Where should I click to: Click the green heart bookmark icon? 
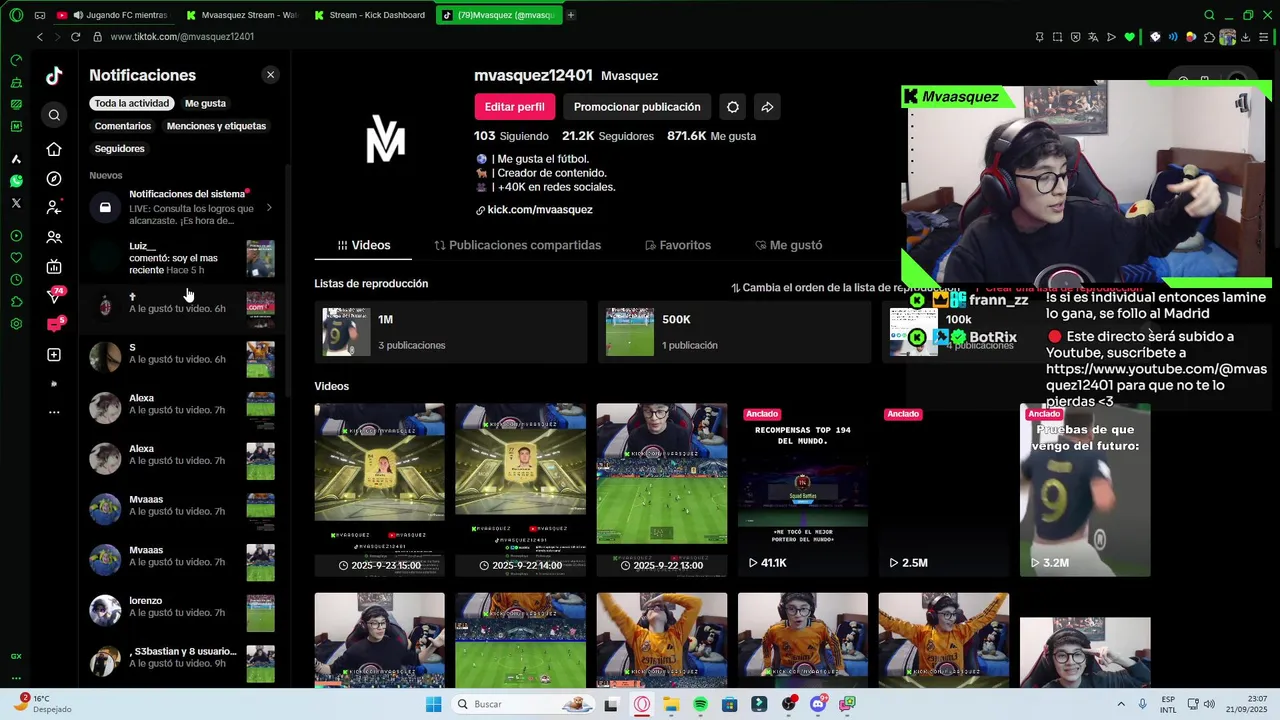(1130, 37)
